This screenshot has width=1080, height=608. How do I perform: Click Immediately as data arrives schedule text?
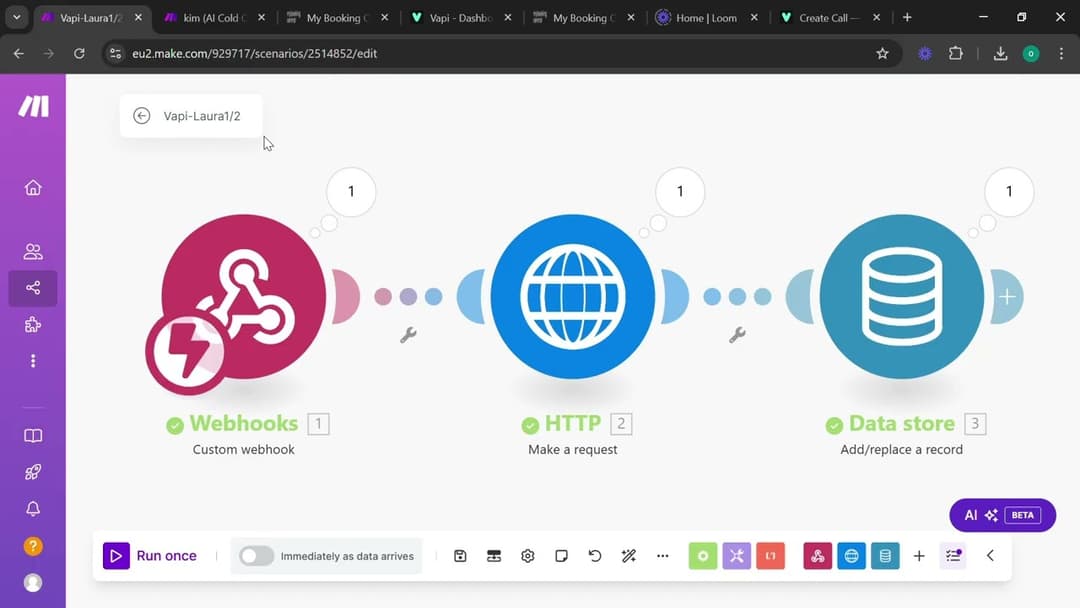347,556
